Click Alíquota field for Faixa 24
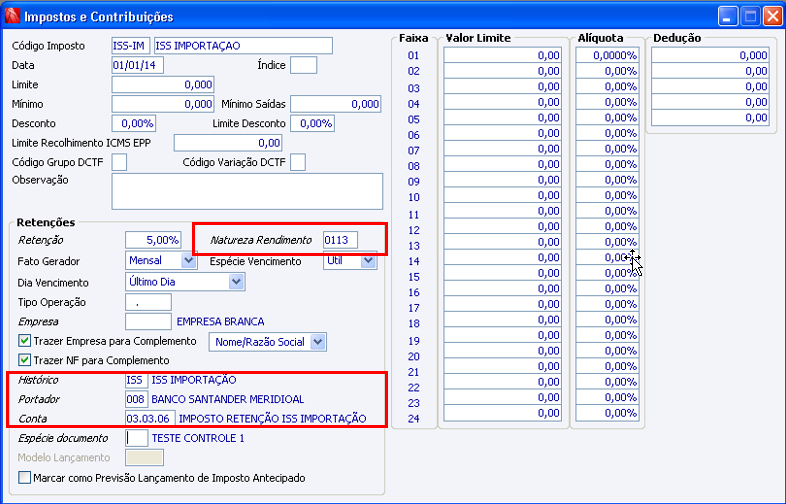786x504 pixels. [607, 413]
